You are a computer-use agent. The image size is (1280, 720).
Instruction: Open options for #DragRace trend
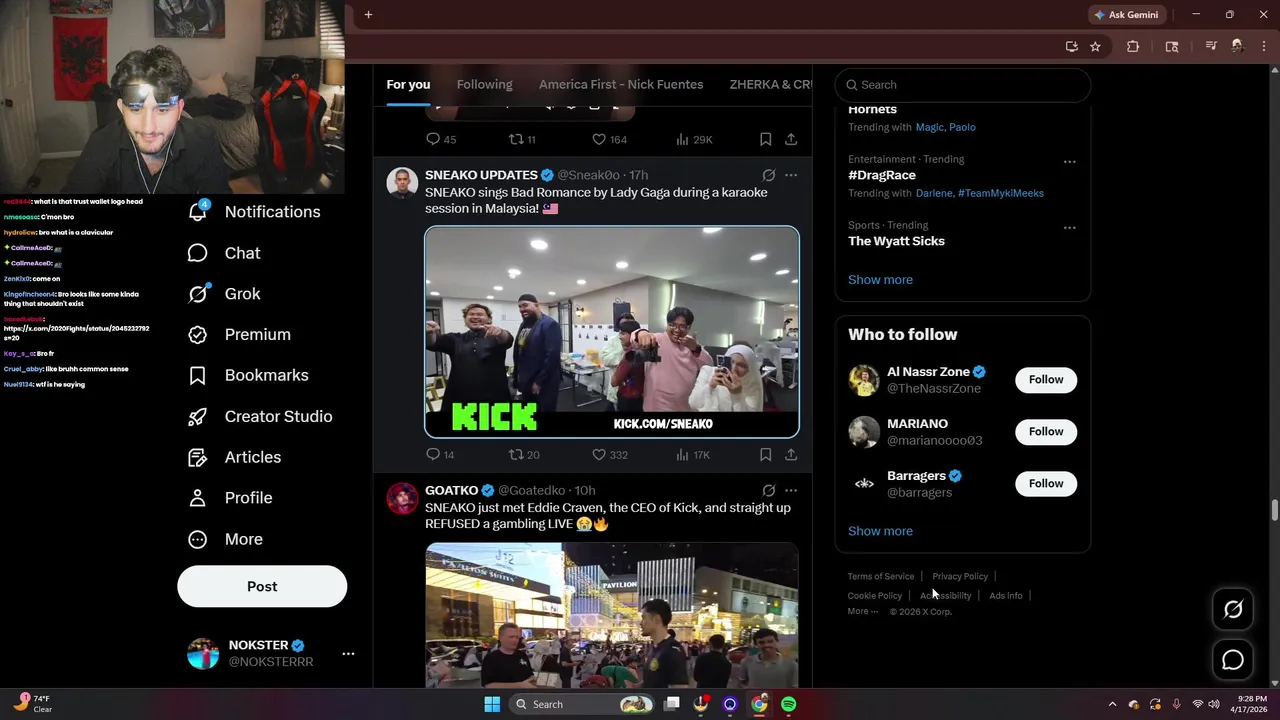[1069, 161]
